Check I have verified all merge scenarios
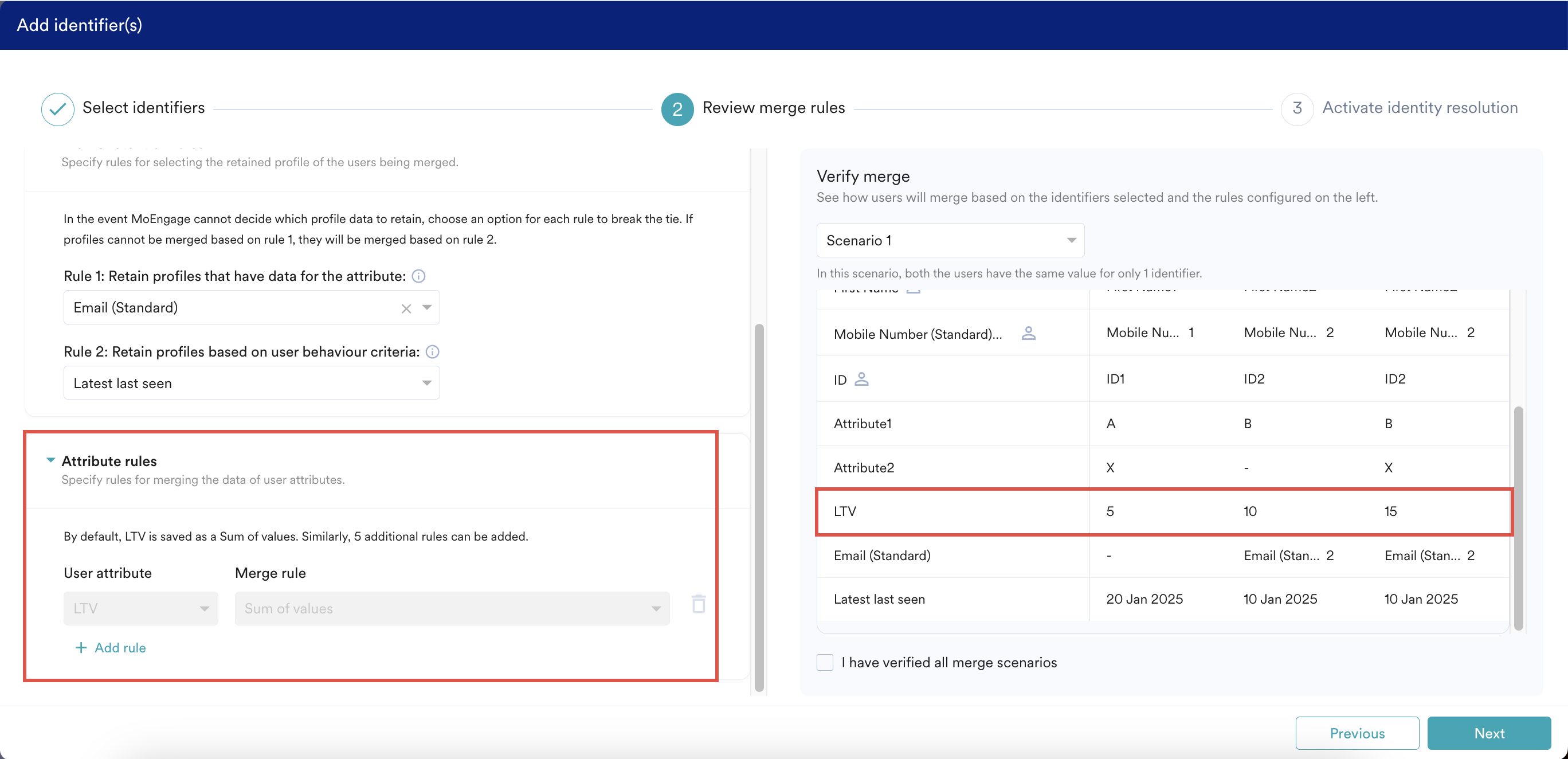Image resolution: width=1568 pixels, height=759 pixels. [824, 662]
